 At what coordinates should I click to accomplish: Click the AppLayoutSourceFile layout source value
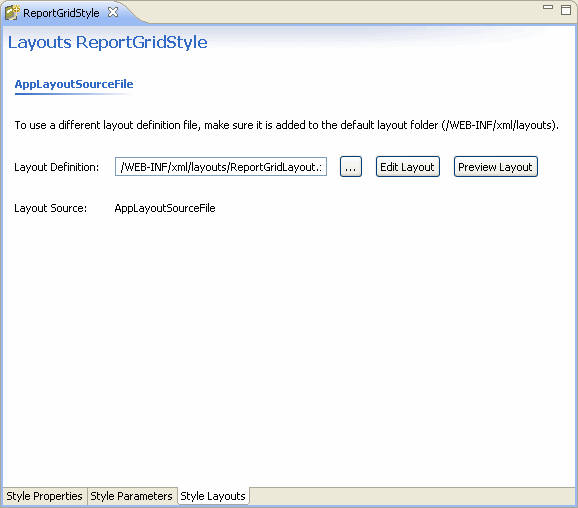[x=165, y=208]
